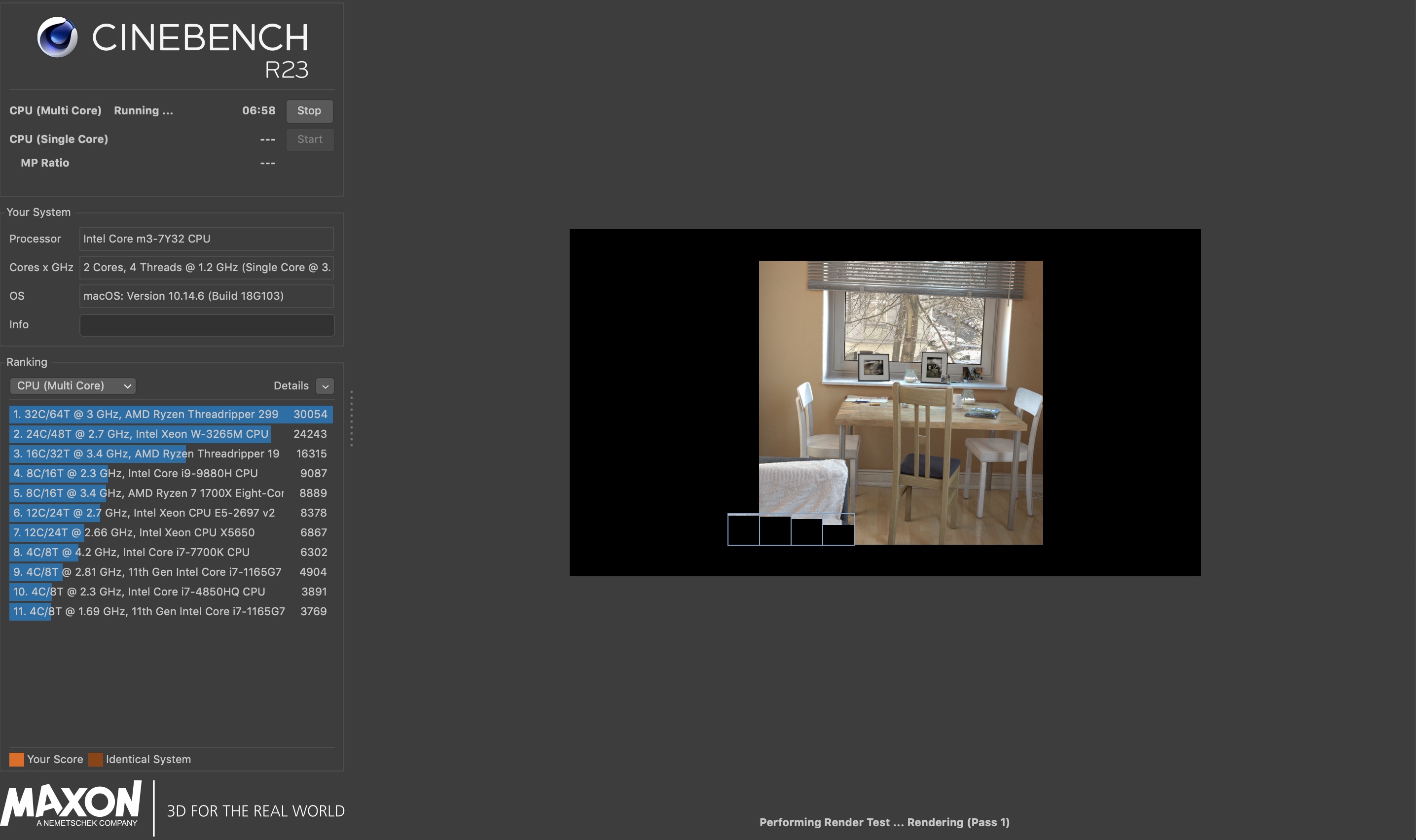Click the Processor info input field
Screen dimensions: 1416x840
tap(206, 238)
